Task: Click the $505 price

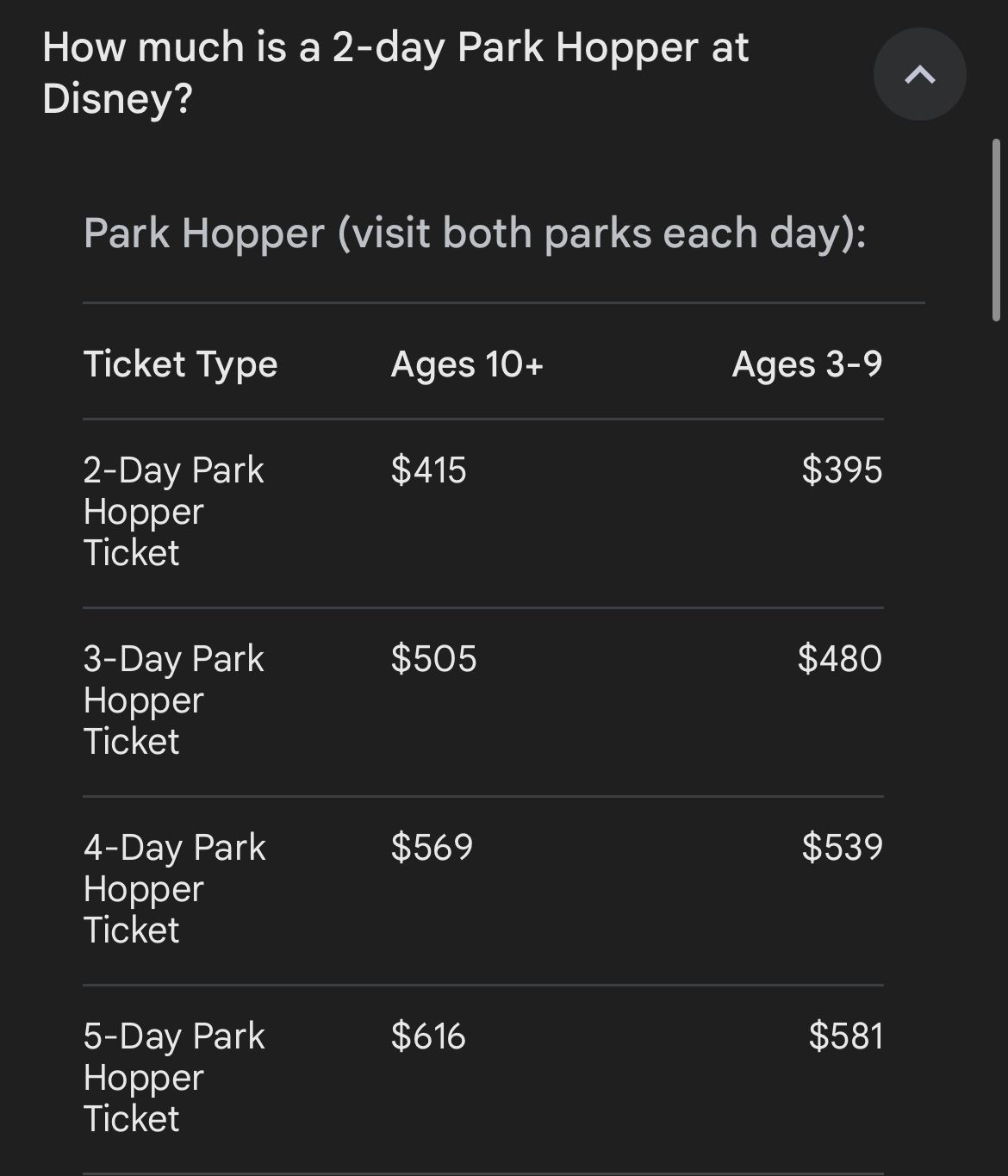Action: (433, 658)
